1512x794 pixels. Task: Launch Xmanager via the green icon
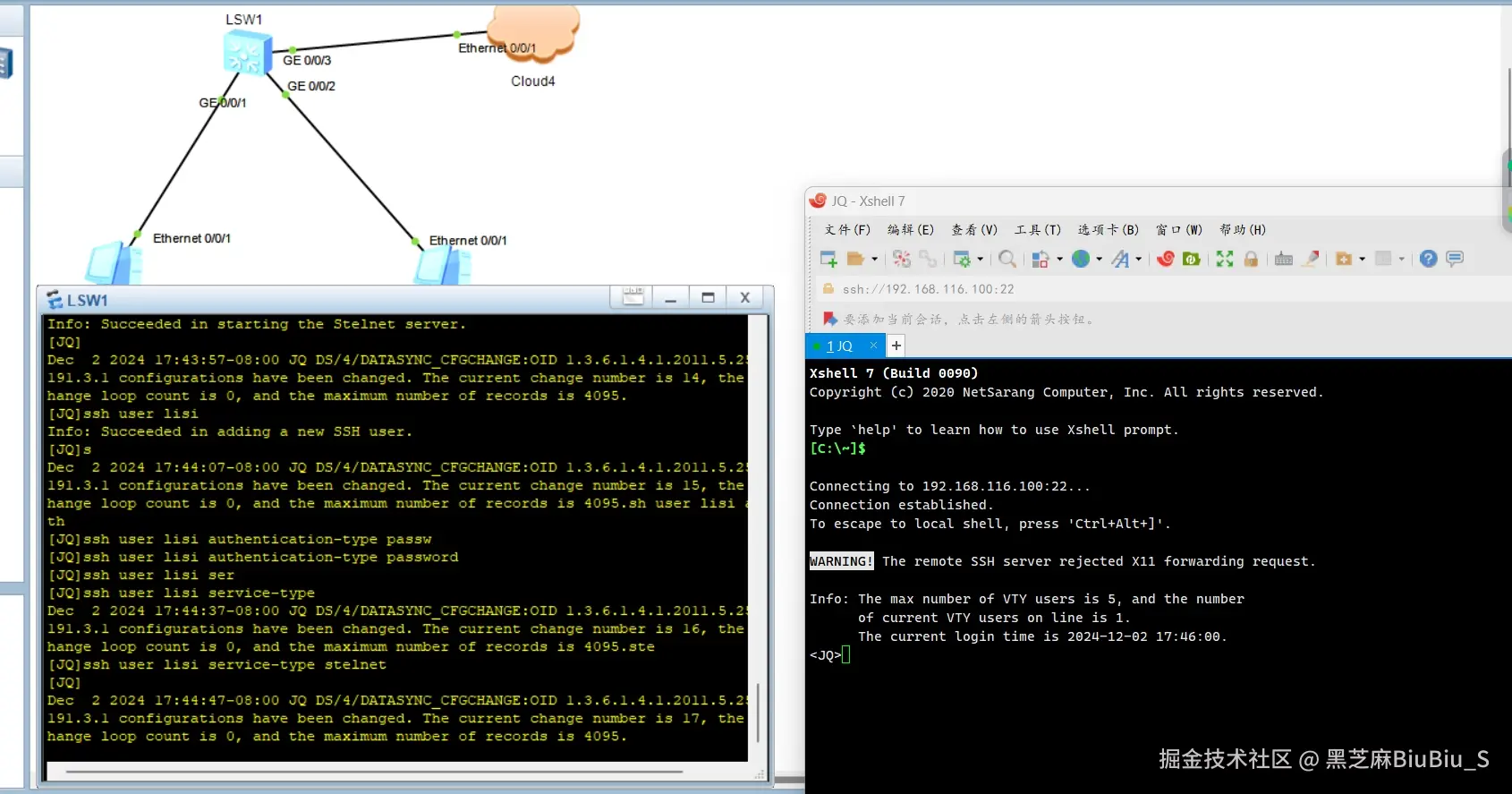pos(1192,259)
